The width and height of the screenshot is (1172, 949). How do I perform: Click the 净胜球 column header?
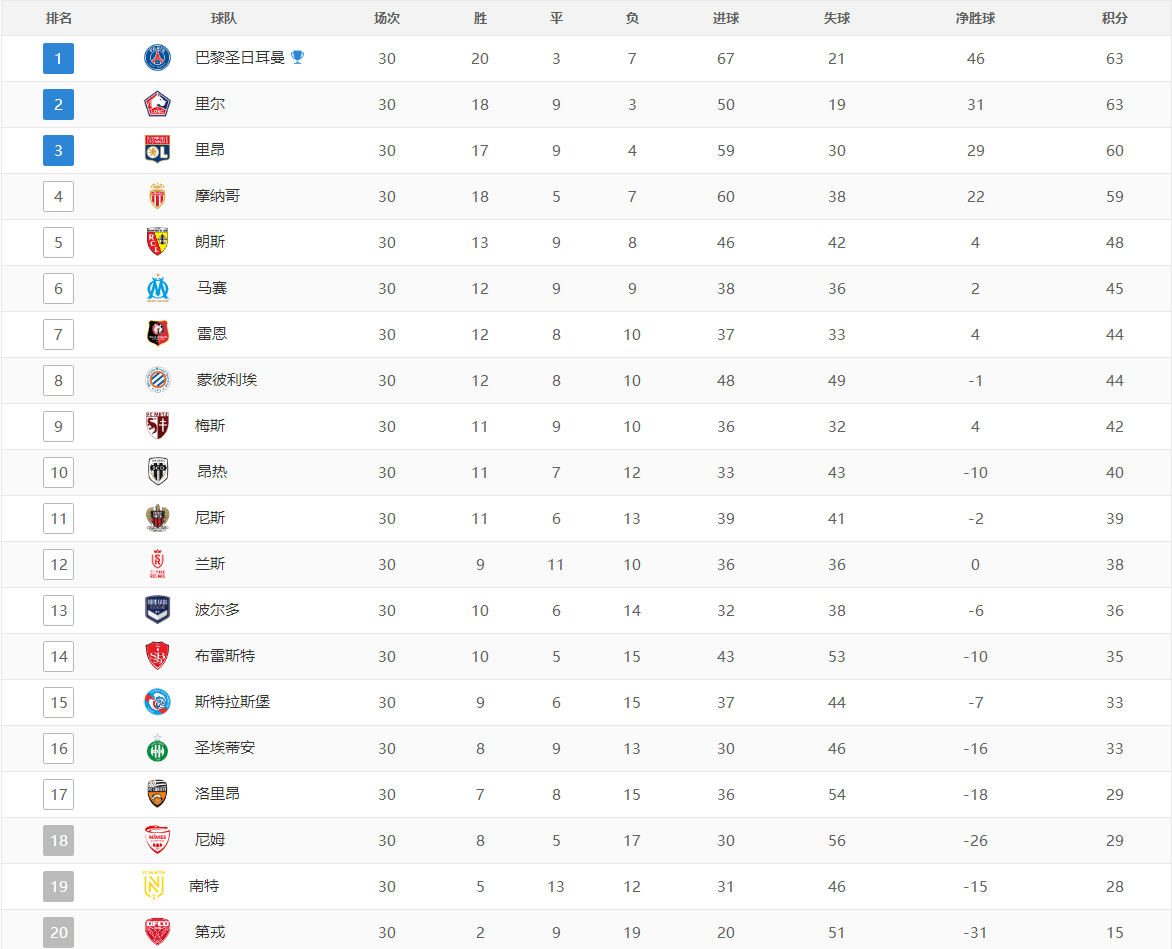975,18
